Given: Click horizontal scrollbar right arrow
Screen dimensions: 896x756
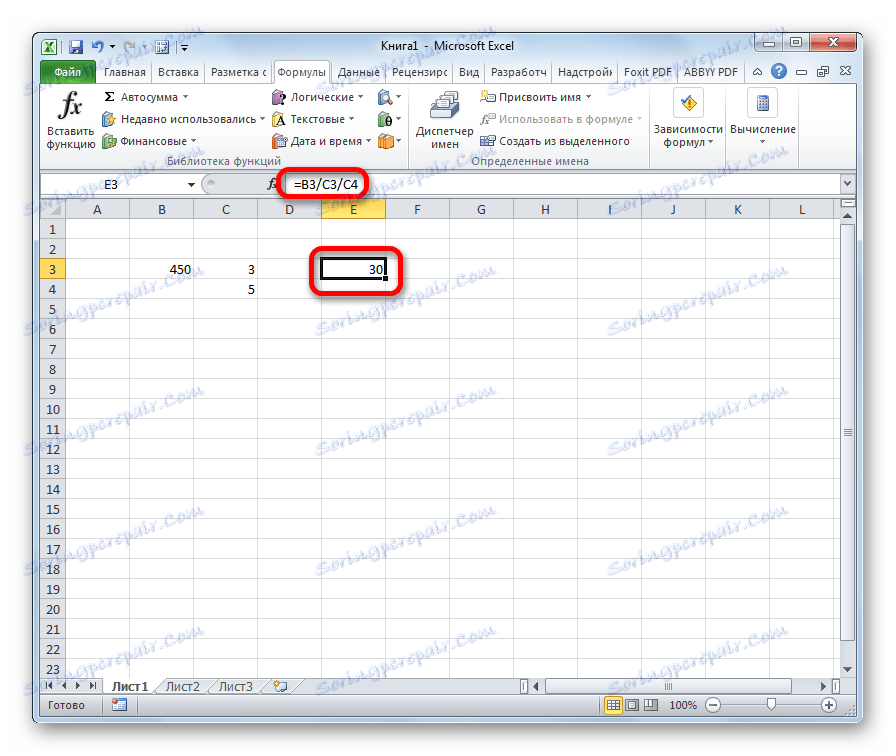Looking at the screenshot, I should [823, 686].
